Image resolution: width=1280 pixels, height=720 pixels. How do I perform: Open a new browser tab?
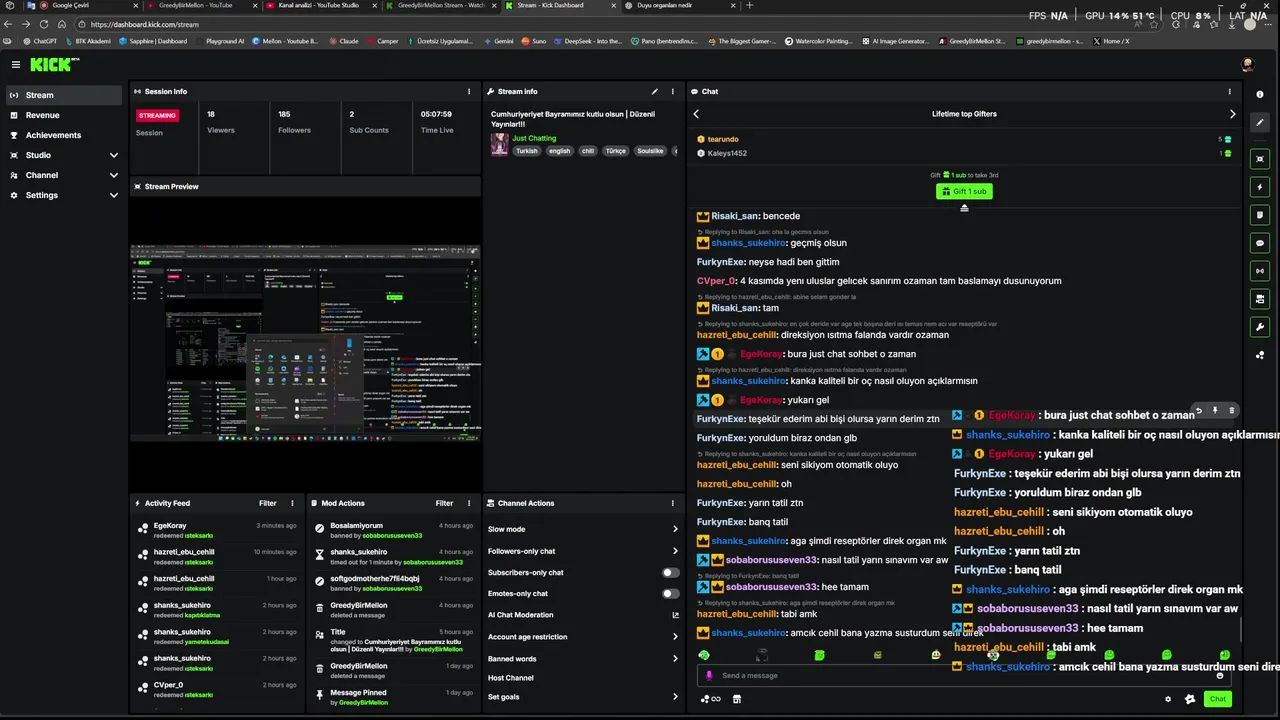click(x=750, y=5)
